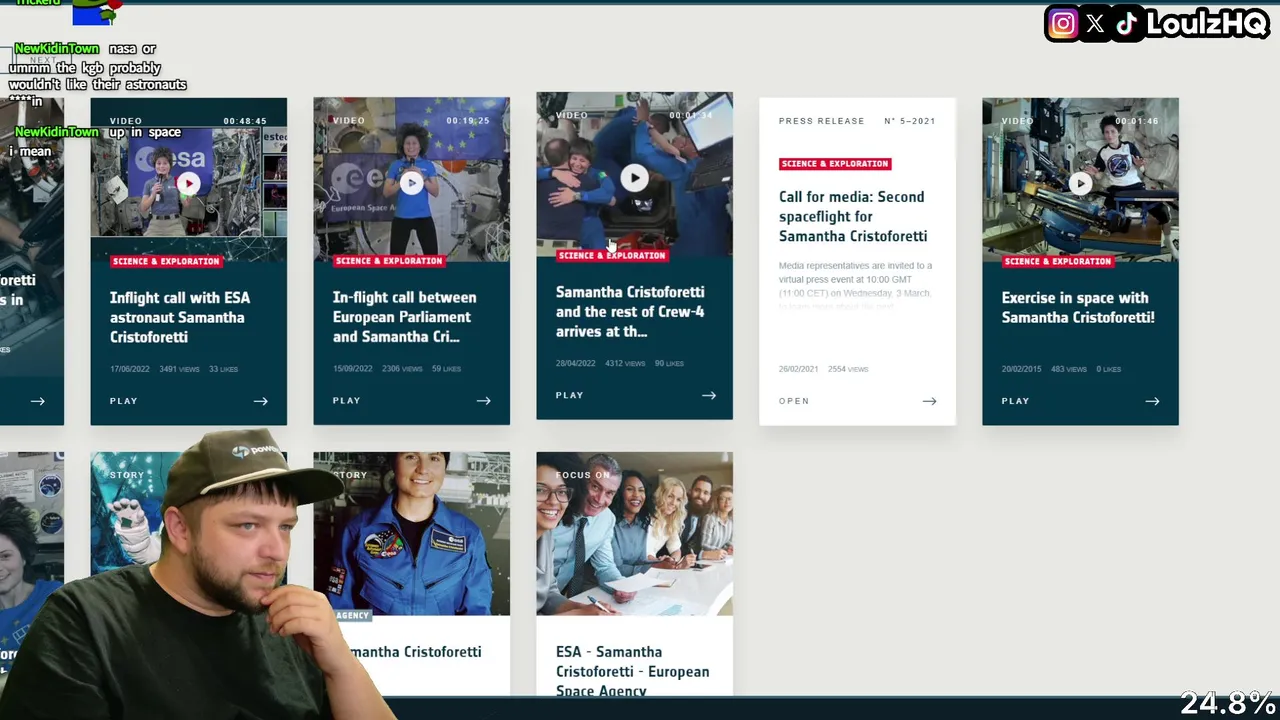Click the 00:01:46 duration on Exercise video
Image resolution: width=1280 pixels, height=720 pixels.
tap(1137, 121)
